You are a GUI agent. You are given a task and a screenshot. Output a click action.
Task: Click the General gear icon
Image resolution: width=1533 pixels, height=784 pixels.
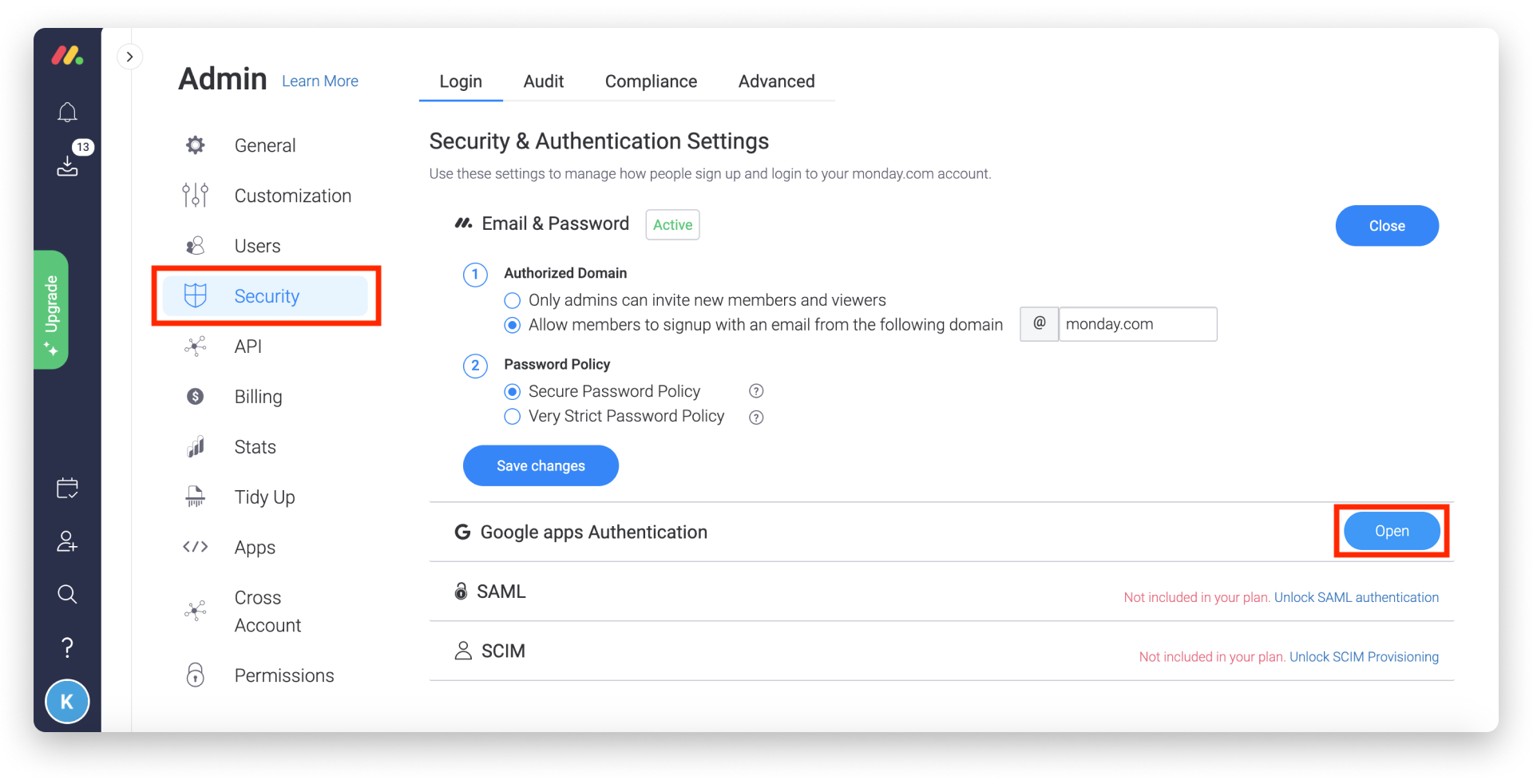(196, 145)
